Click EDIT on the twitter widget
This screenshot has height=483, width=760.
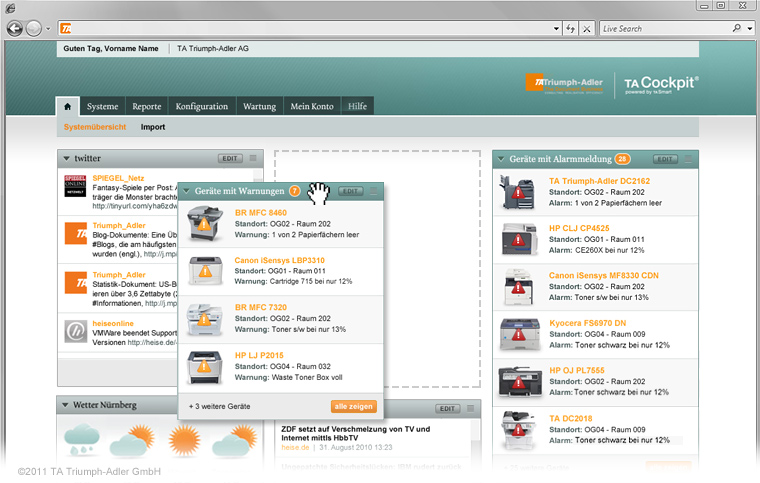(x=230, y=158)
